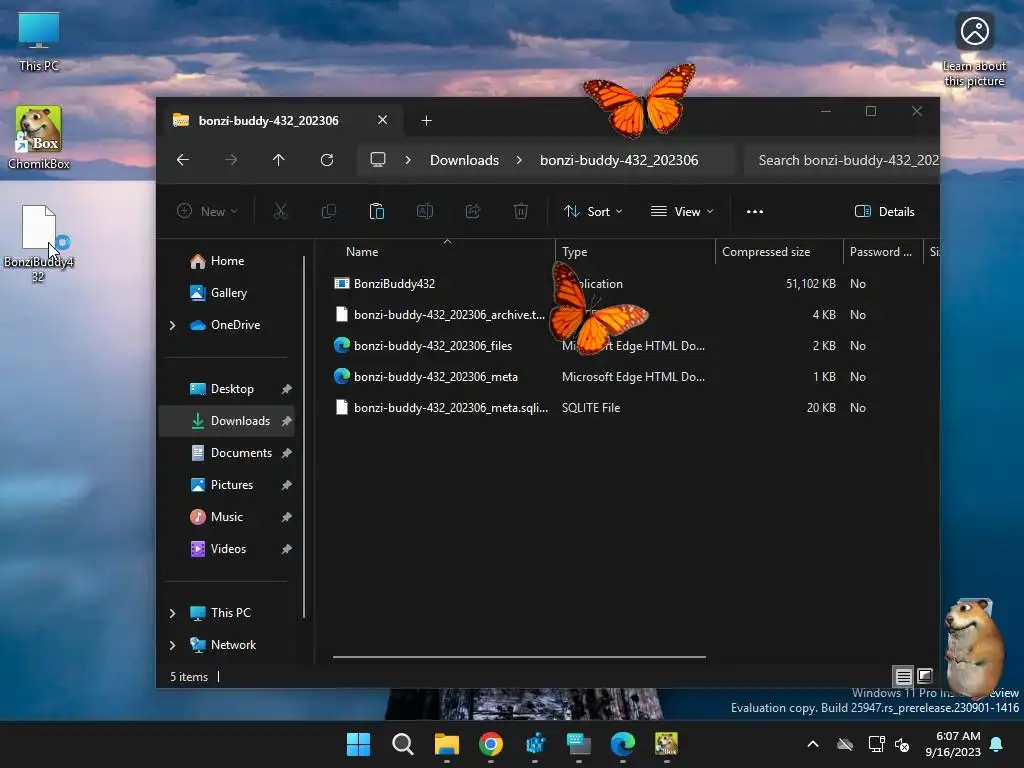Launch Google Chrome from the taskbar
The height and width of the screenshot is (768, 1024).
[490, 744]
